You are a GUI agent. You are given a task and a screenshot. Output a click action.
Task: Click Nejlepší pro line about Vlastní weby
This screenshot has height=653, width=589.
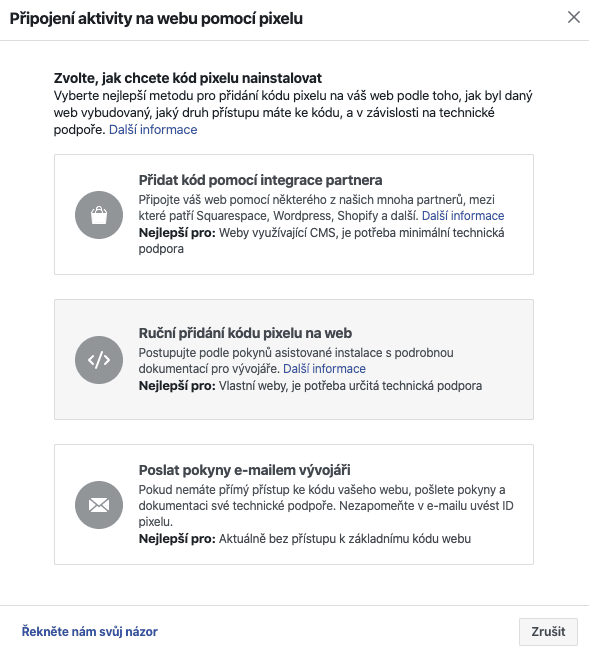310,386
